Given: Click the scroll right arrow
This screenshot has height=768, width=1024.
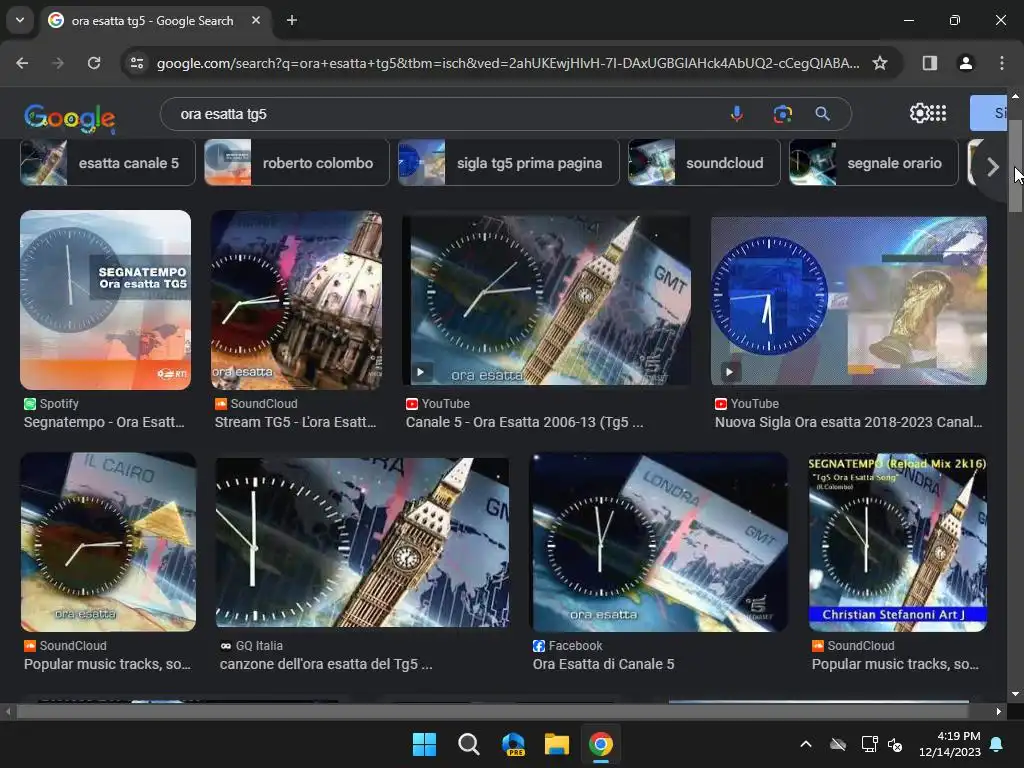Looking at the screenshot, I should click(999, 711).
